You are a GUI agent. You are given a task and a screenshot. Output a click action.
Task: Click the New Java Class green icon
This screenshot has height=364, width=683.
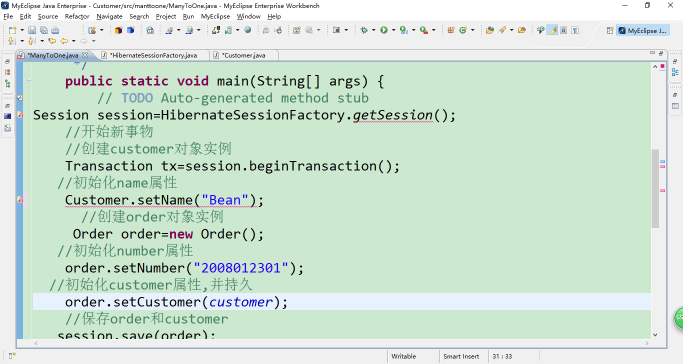point(463,30)
